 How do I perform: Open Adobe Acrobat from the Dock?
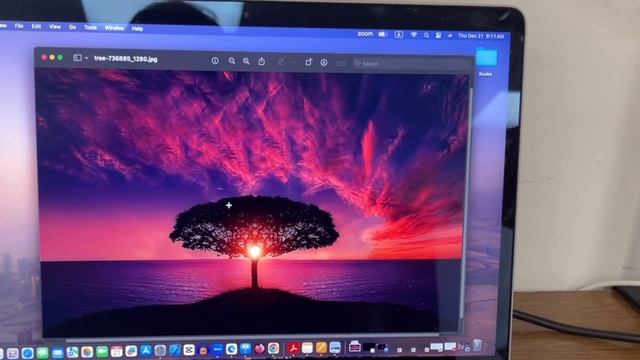pyautogui.click(x=293, y=348)
